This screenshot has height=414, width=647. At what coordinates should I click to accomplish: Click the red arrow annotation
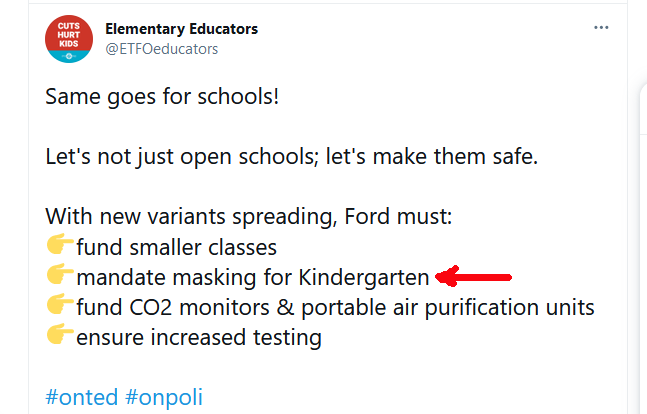point(474,276)
